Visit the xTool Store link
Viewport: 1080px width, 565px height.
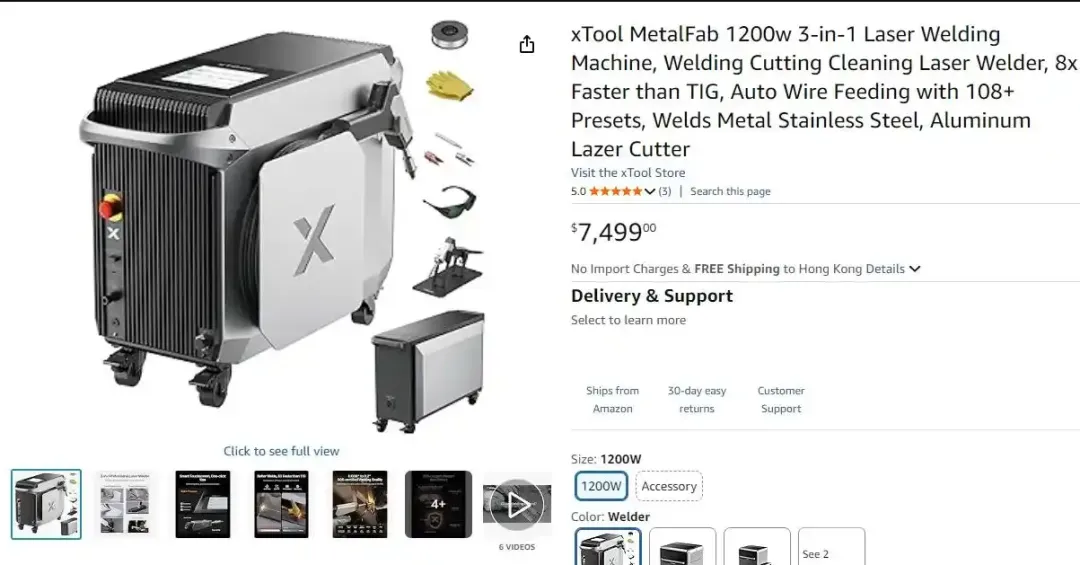click(627, 173)
